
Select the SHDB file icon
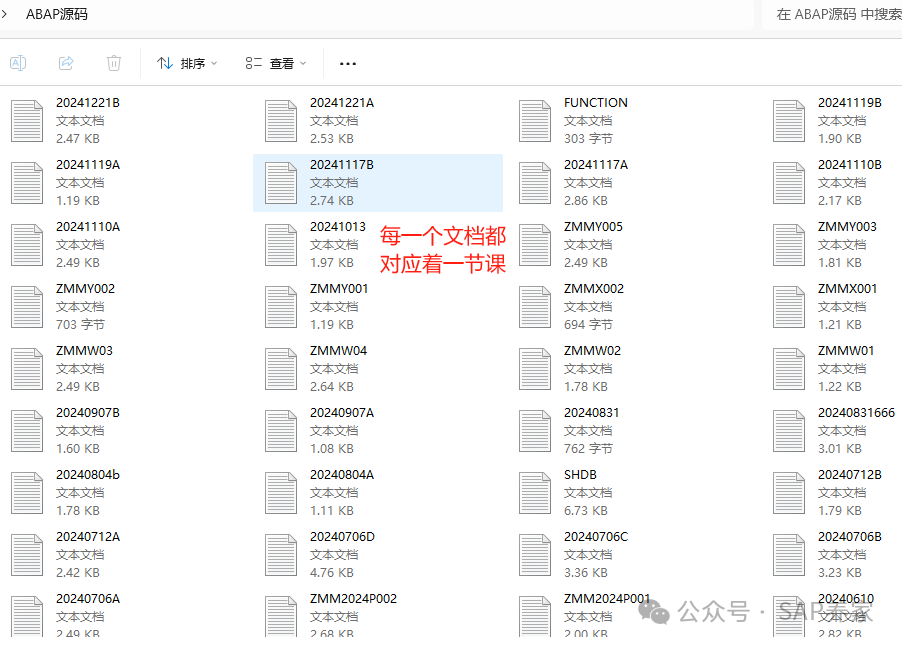click(x=535, y=493)
